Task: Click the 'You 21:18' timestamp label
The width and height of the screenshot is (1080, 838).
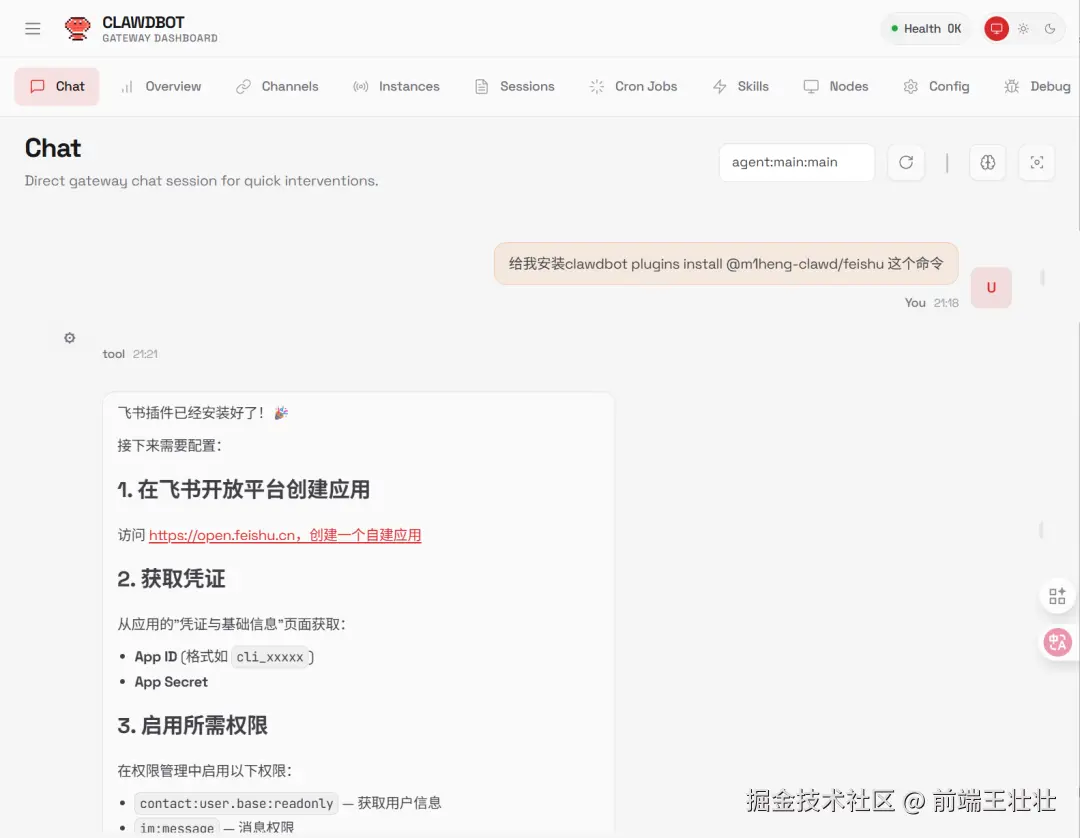Action: [x=931, y=303]
